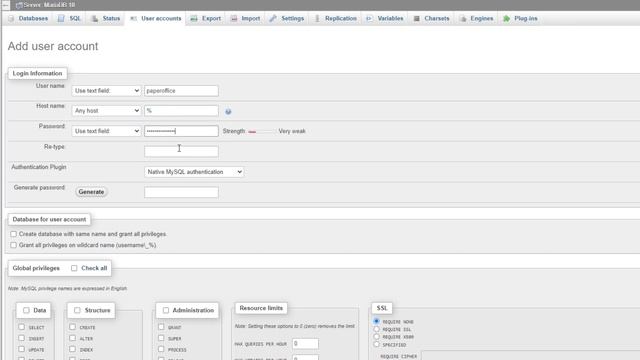640x360 pixels.
Task: Click the Generate password button
Action: 91,192
